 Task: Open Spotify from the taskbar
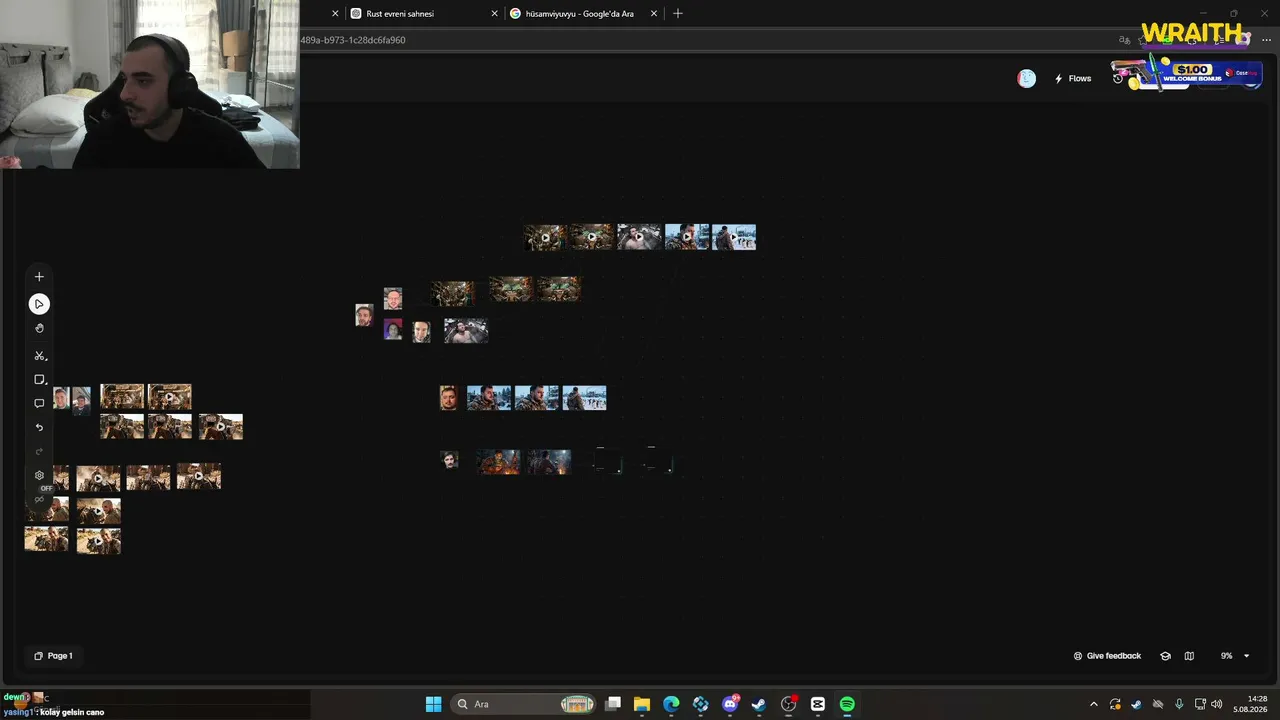[x=847, y=704]
